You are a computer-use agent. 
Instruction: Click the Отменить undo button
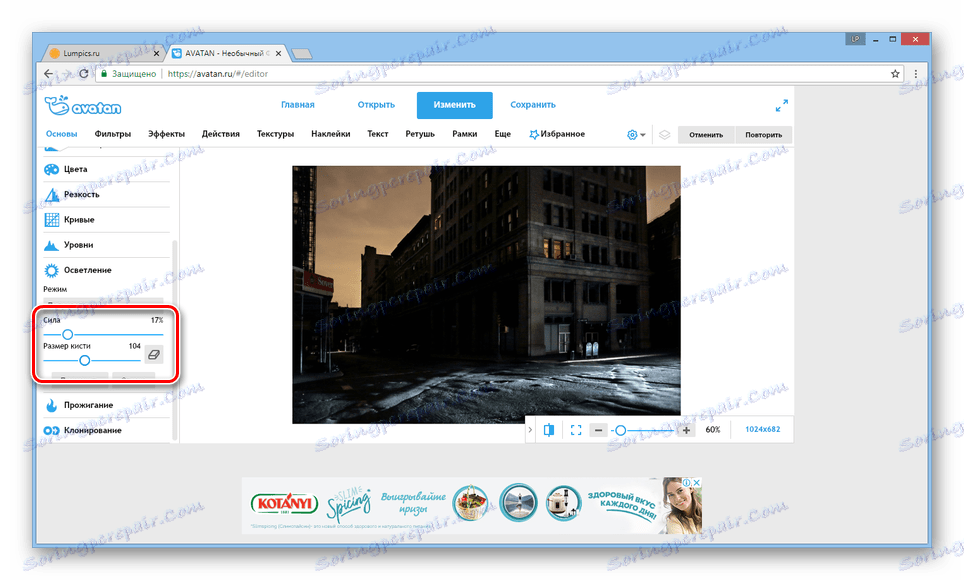[706, 135]
